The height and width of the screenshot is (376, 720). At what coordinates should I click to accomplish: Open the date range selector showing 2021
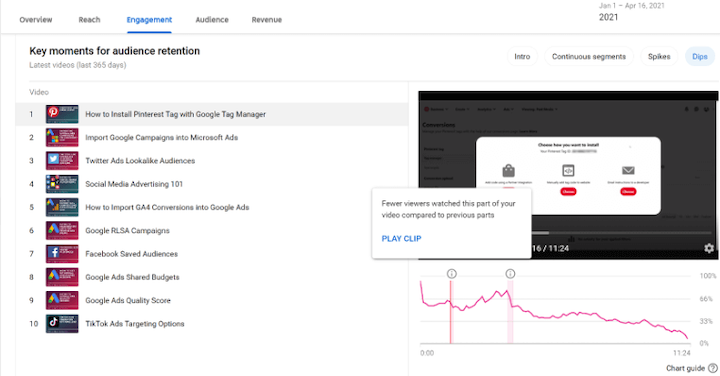point(631,12)
